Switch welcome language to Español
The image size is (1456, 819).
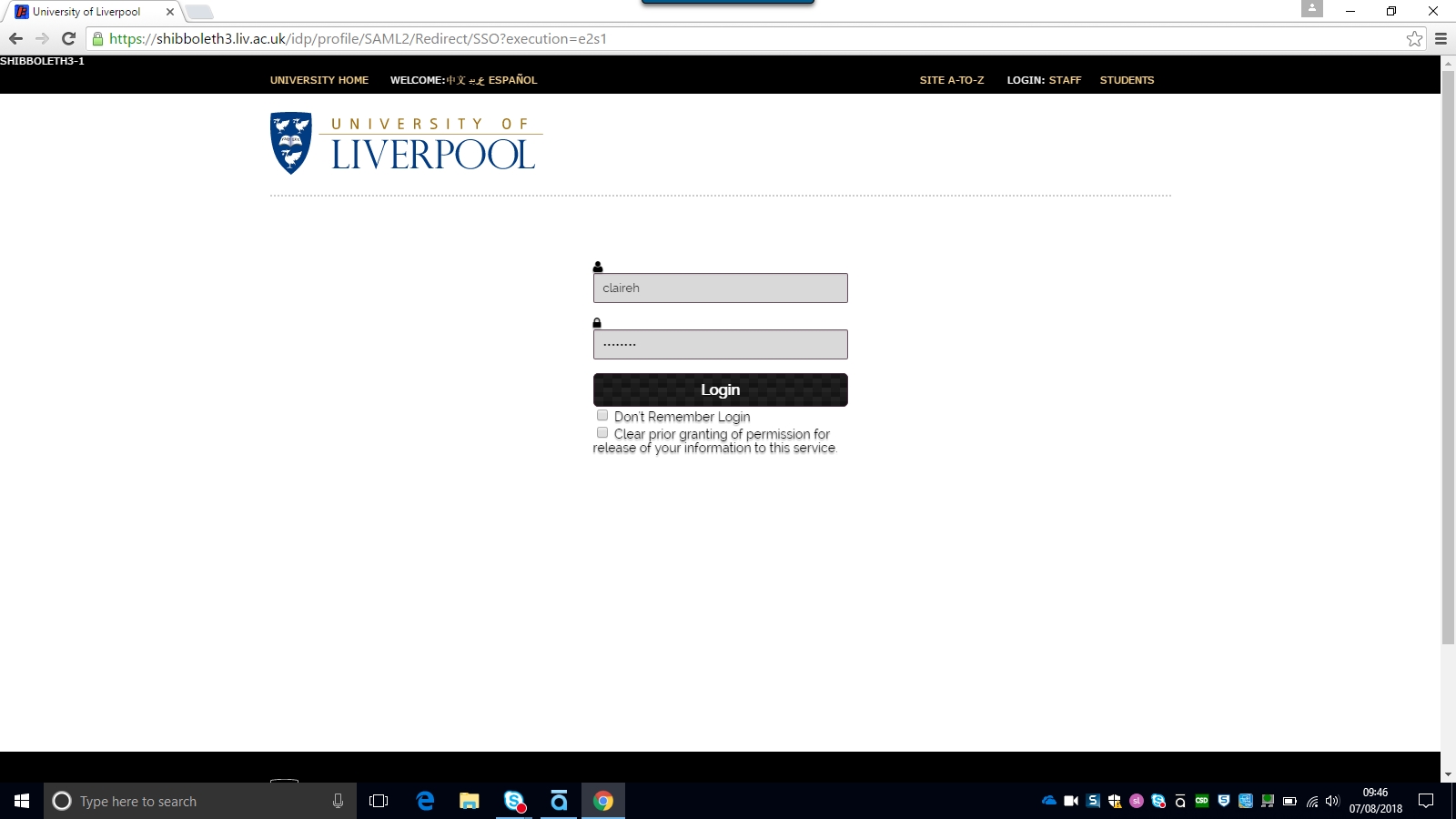(512, 80)
